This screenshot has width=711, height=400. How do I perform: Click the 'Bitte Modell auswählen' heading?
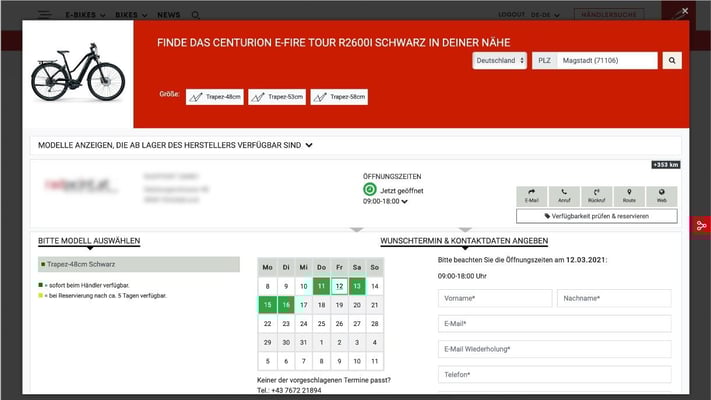(x=89, y=241)
